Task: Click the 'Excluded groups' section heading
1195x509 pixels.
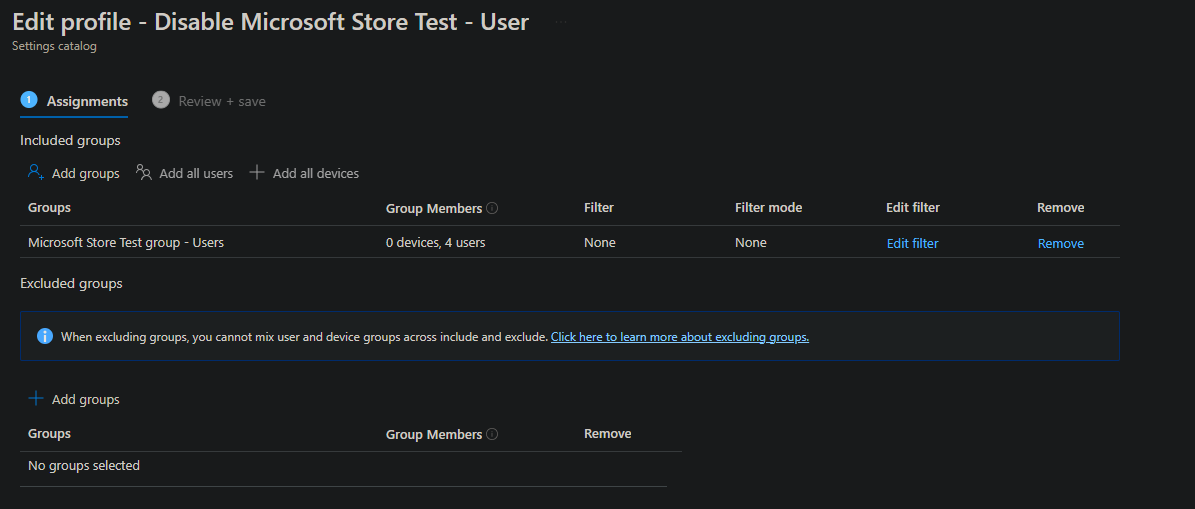Action: [71, 283]
